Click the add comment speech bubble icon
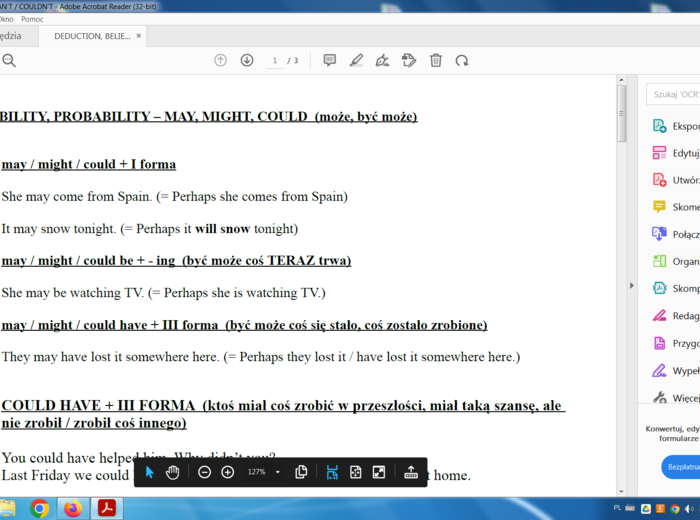Viewport: 700px width, 520px height. pos(329,61)
